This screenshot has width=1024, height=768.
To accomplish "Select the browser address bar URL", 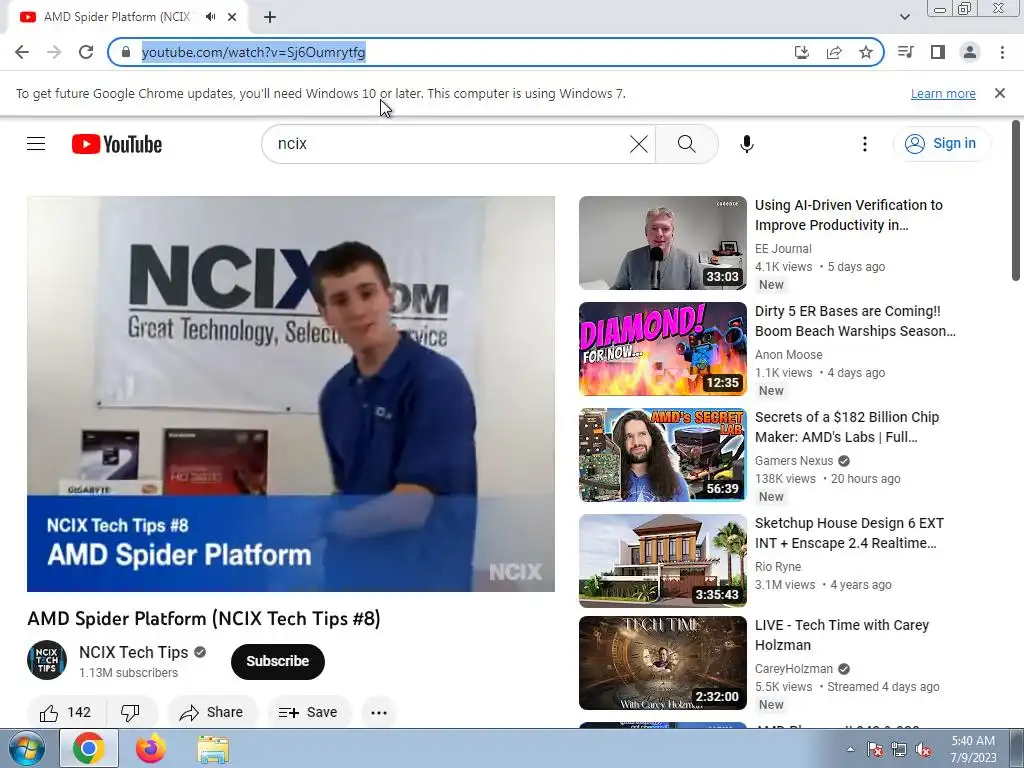I will coord(253,52).
